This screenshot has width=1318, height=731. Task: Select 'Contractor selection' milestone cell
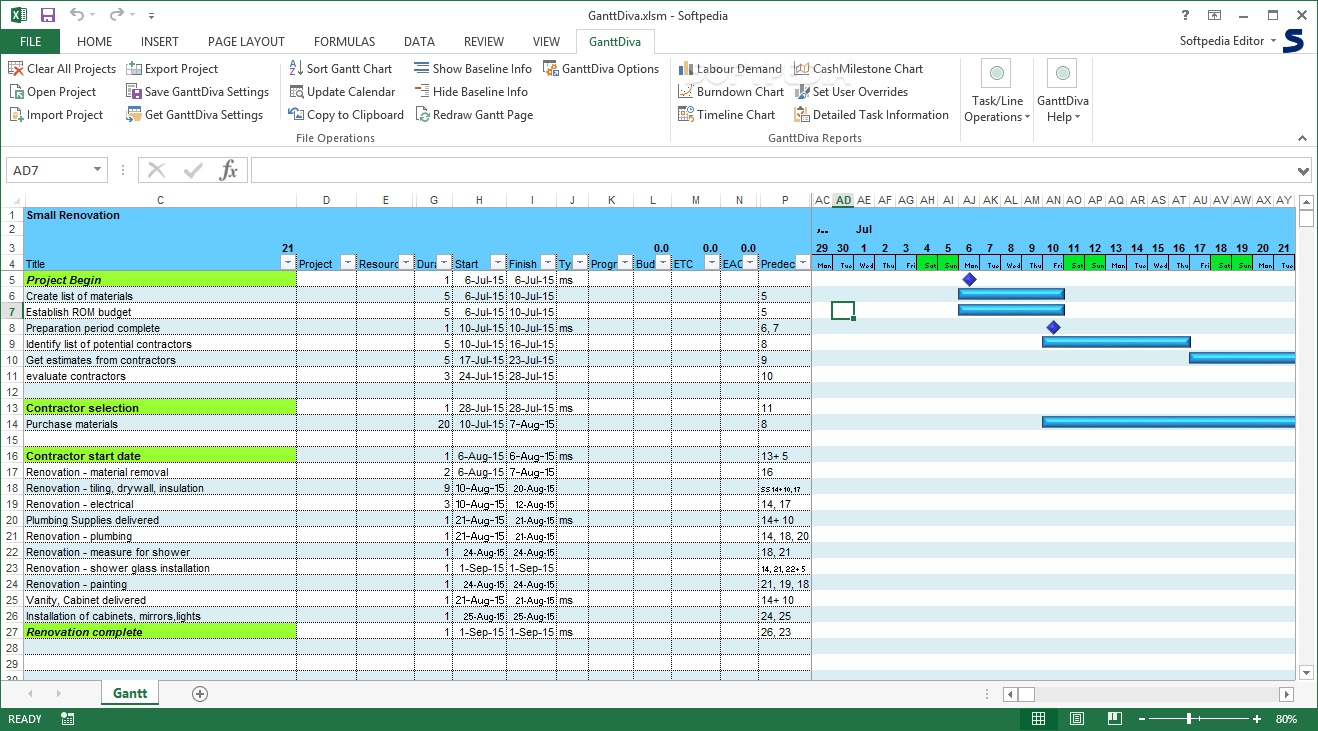click(160, 408)
